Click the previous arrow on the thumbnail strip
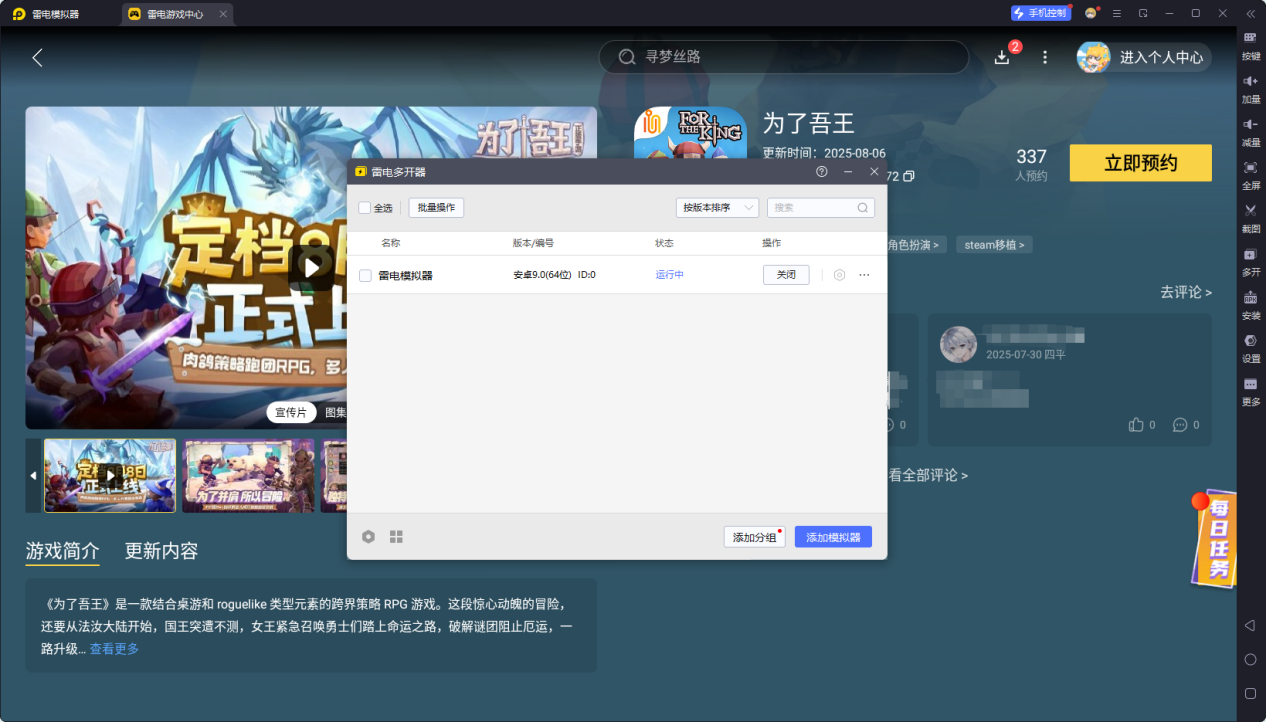 click(33, 476)
